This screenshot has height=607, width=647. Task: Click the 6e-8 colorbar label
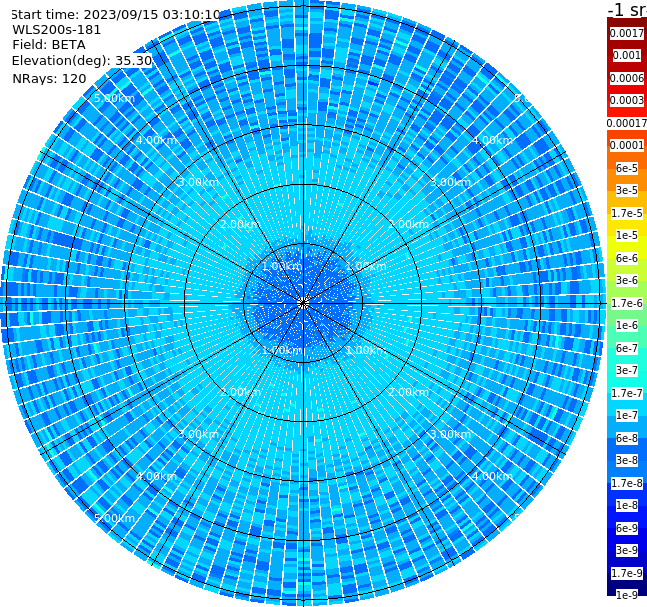tap(627, 438)
